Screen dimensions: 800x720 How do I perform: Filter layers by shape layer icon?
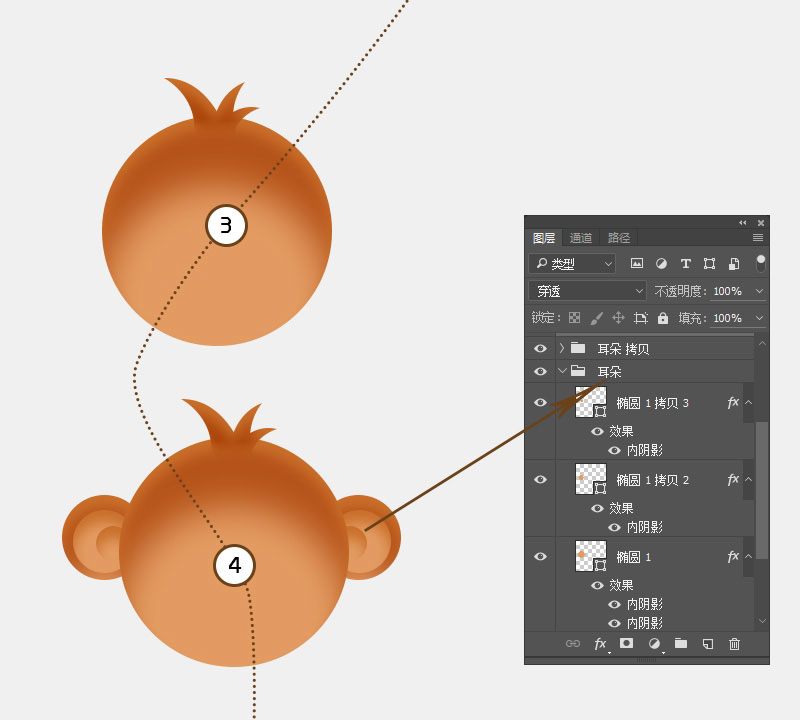[709, 263]
